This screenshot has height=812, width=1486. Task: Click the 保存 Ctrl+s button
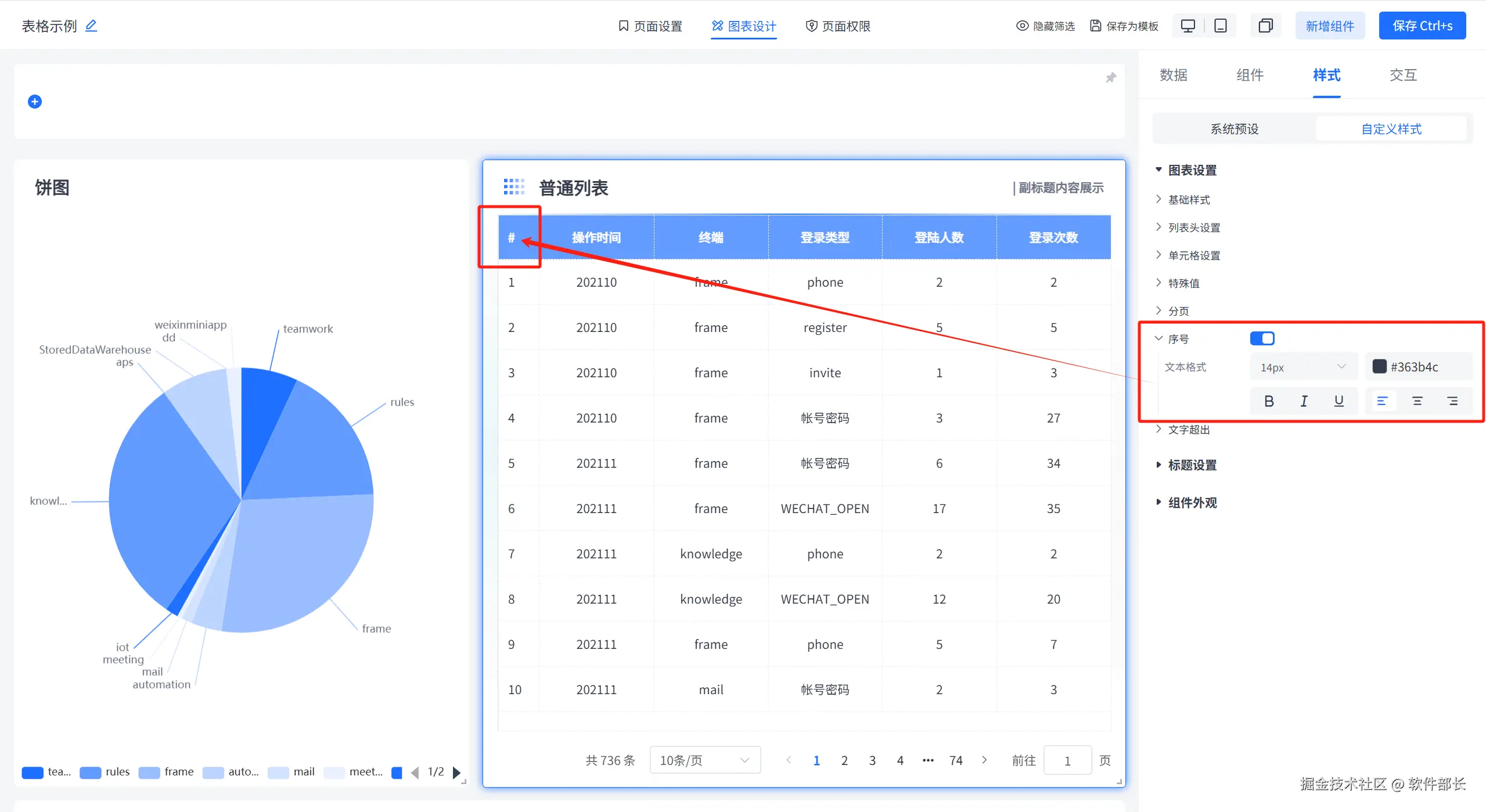pos(1422,26)
